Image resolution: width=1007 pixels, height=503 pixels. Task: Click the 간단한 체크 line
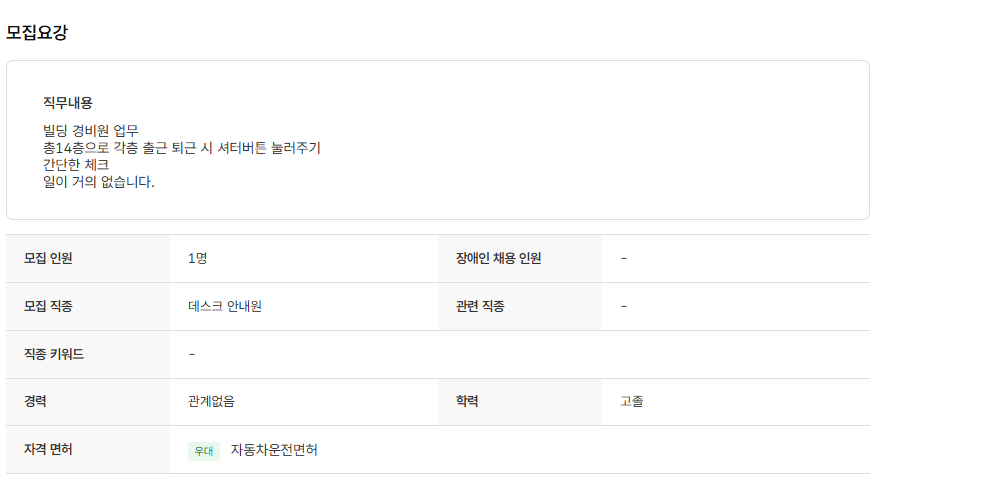click(x=76, y=164)
